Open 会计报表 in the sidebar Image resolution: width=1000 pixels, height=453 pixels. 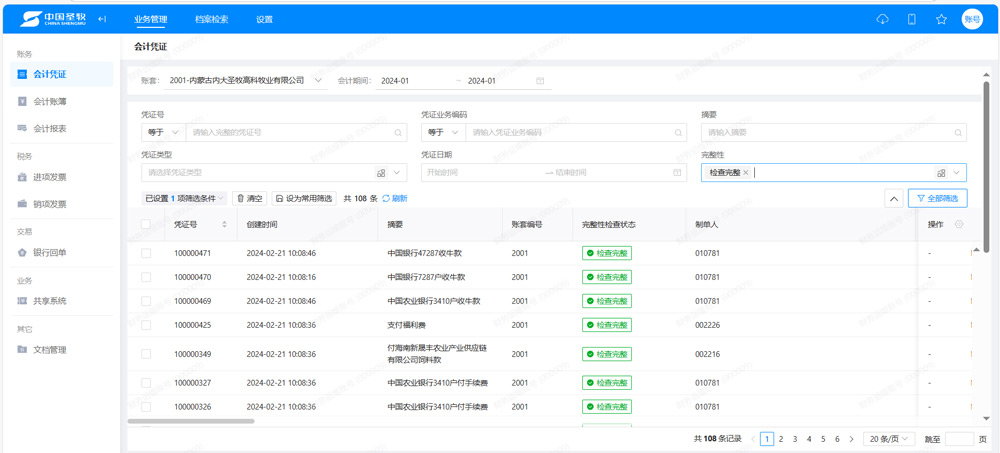[x=62, y=128]
